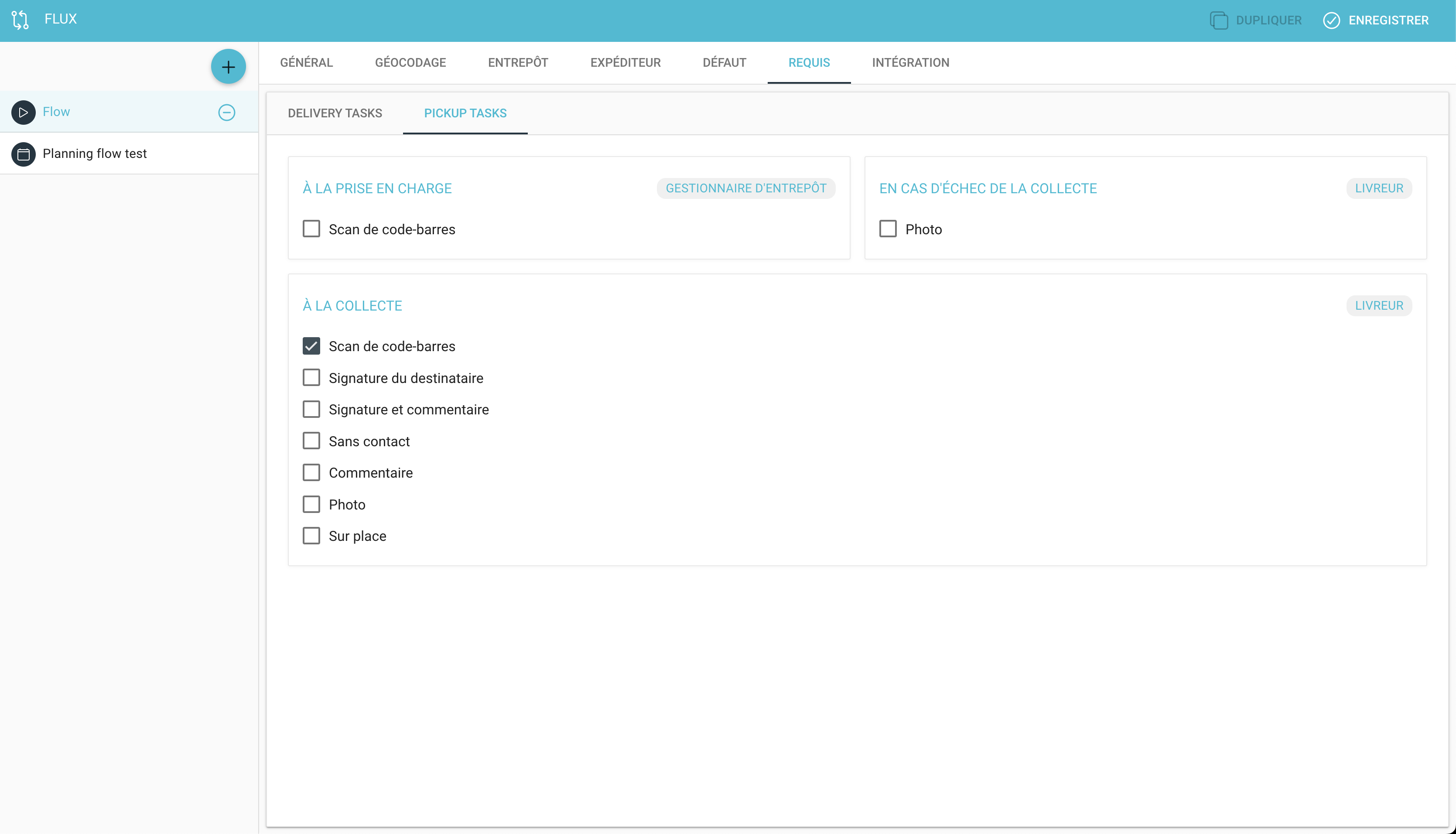Open the Défaut tab
This screenshot has height=834, width=1456.
click(724, 62)
